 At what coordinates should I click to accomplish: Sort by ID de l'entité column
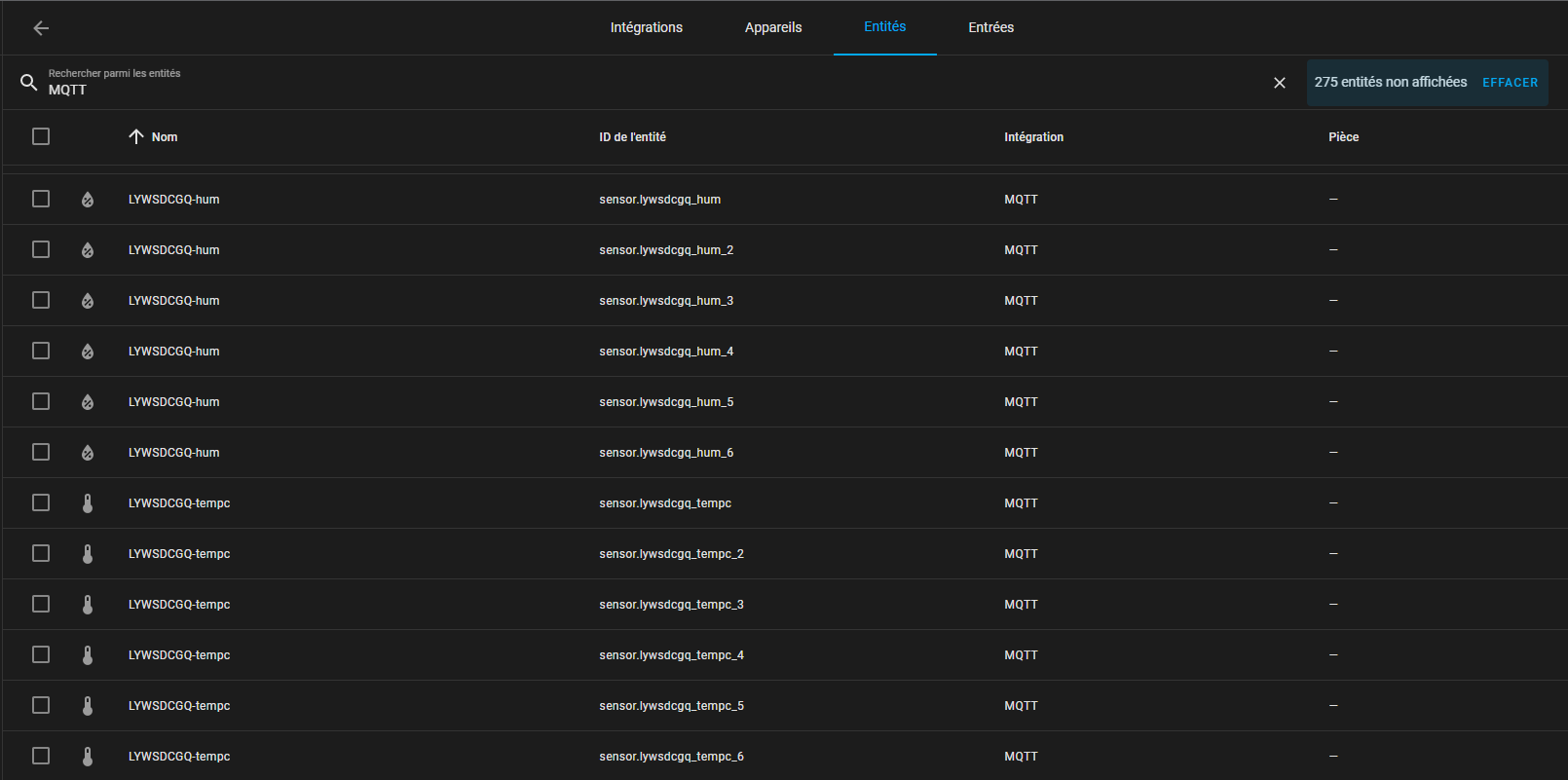tap(632, 137)
